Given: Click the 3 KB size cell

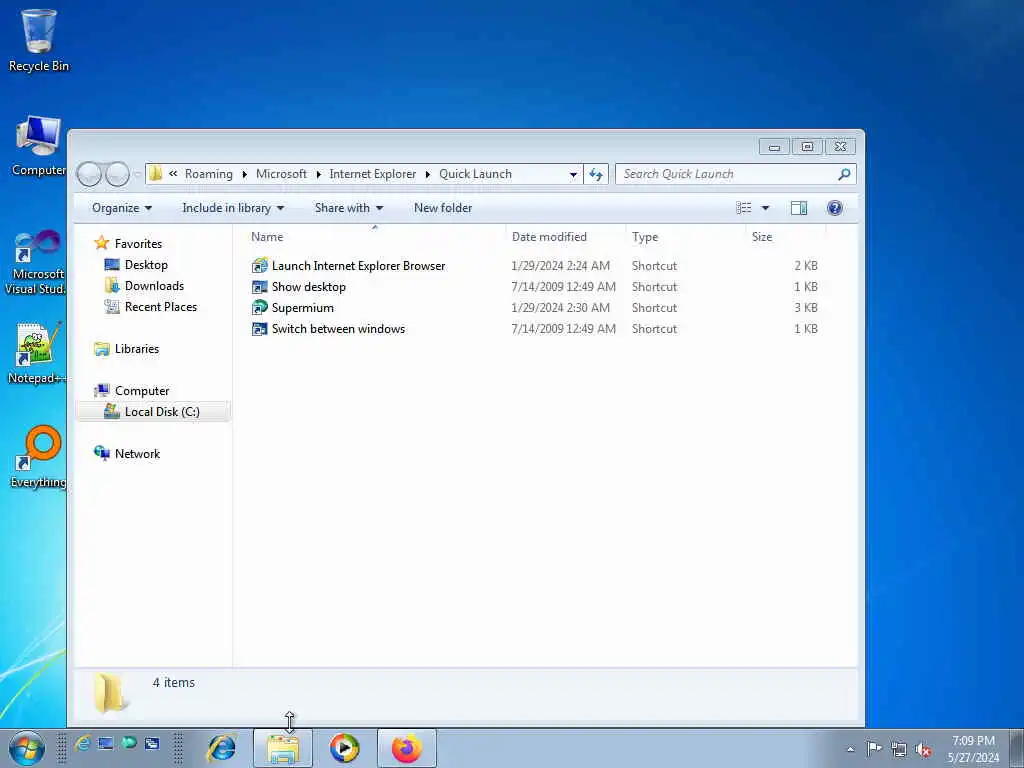Looking at the screenshot, I should pos(806,308).
